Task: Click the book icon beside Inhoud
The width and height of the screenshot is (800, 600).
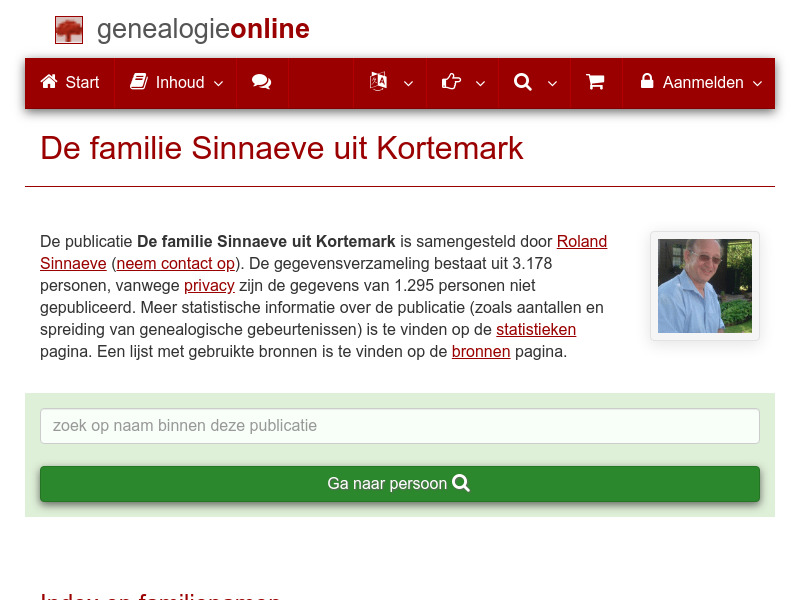Action: (x=137, y=83)
